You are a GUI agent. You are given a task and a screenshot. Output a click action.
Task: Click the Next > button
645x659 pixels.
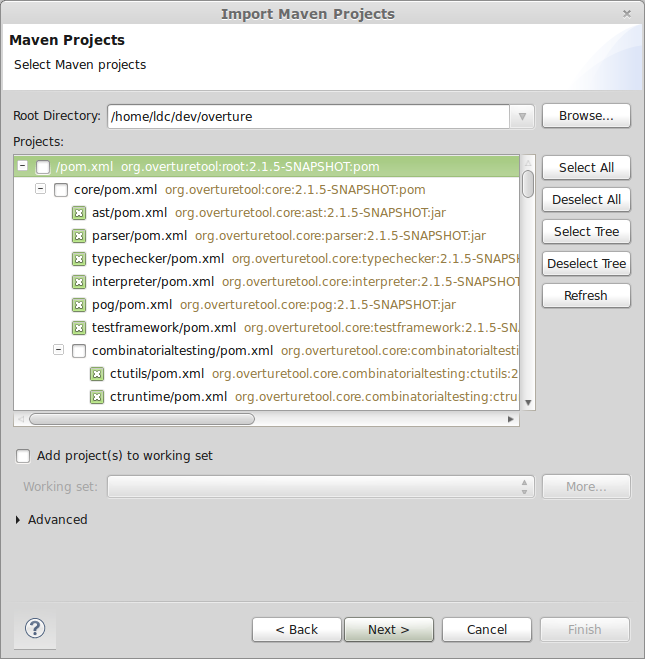pos(388,630)
